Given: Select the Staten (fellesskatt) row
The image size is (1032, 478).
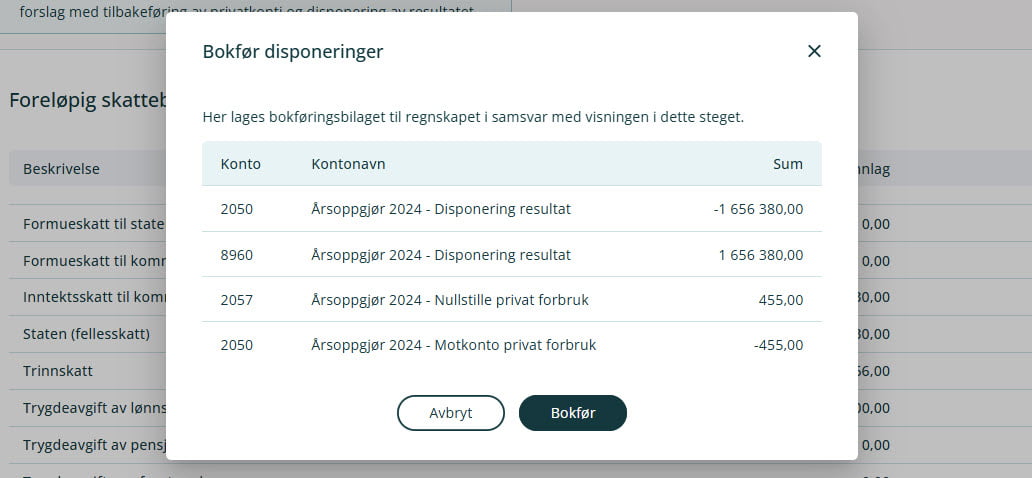Looking at the screenshot, I should (86, 334).
